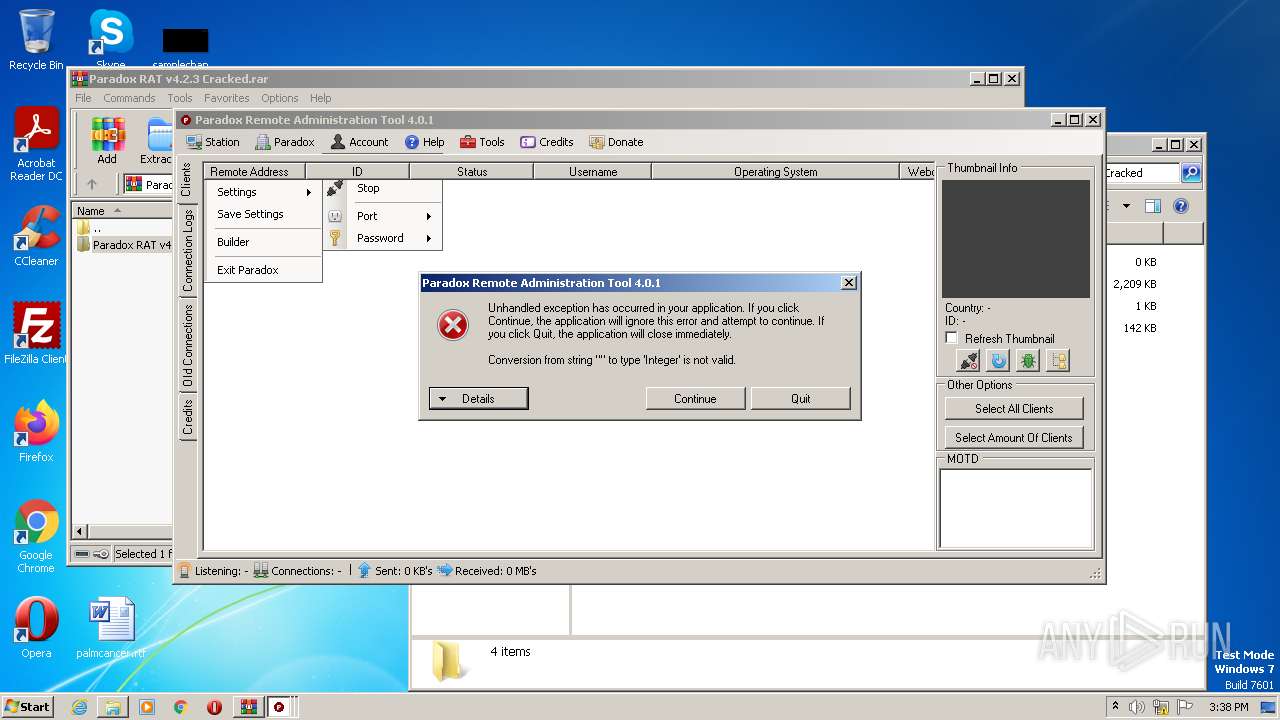Click the Operating System column header
The width and height of the screenshot is (1280, 720).
coord(775,172)
